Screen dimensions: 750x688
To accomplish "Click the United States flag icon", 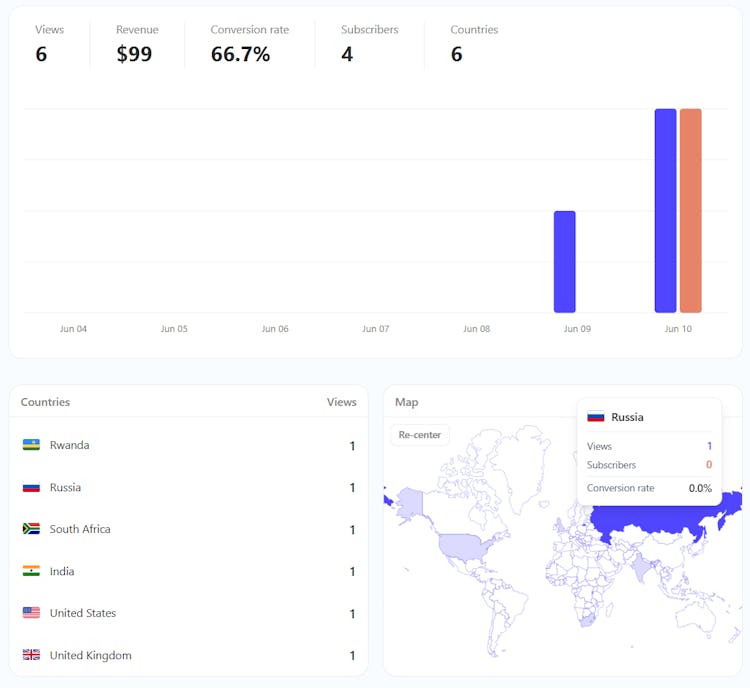I will click(x=31, y=613).
